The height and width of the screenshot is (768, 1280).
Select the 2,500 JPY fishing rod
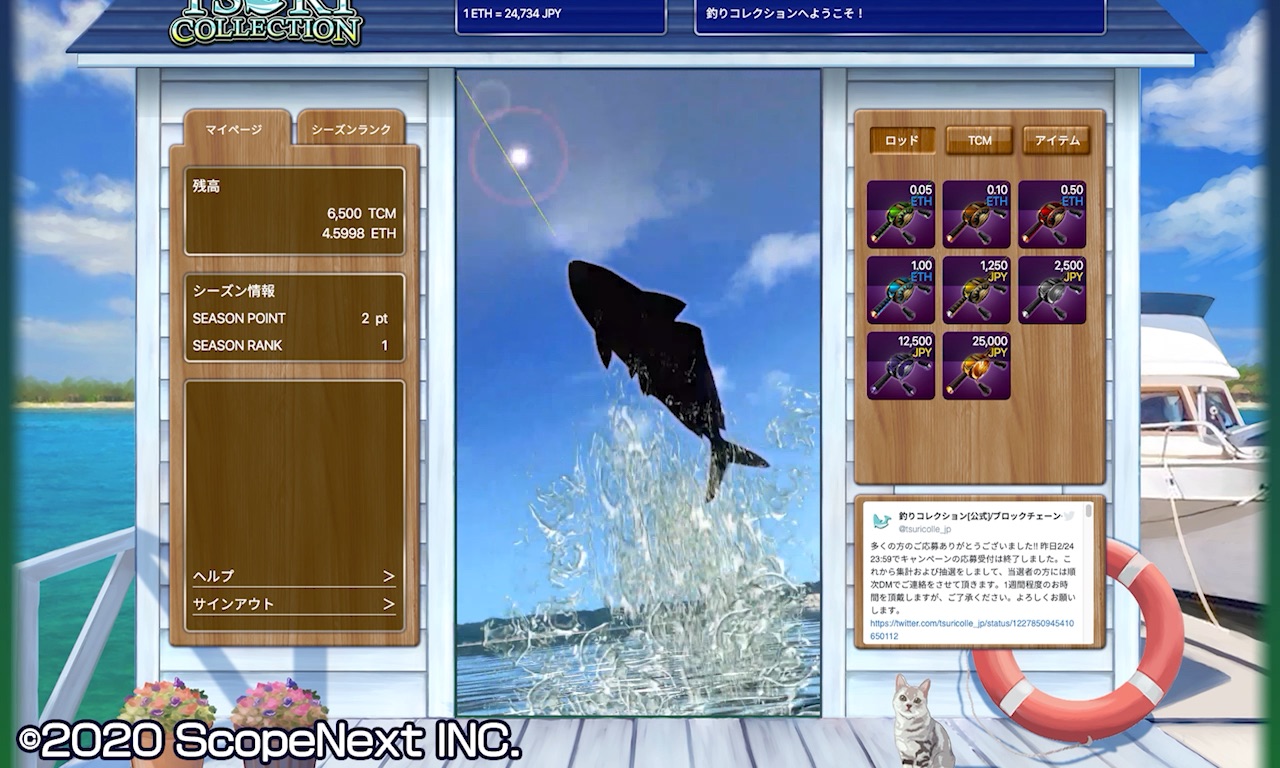tap(1052, 290)
